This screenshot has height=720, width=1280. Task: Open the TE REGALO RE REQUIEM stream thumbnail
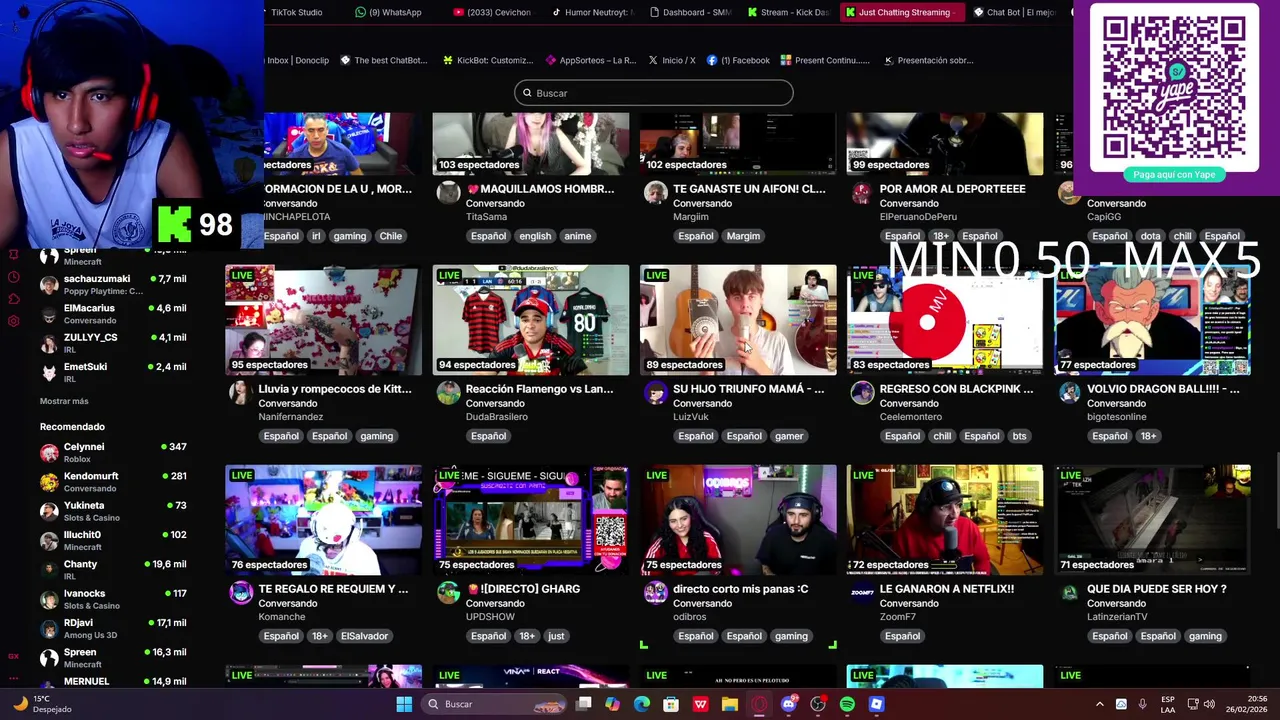click(x=324, y=520)
